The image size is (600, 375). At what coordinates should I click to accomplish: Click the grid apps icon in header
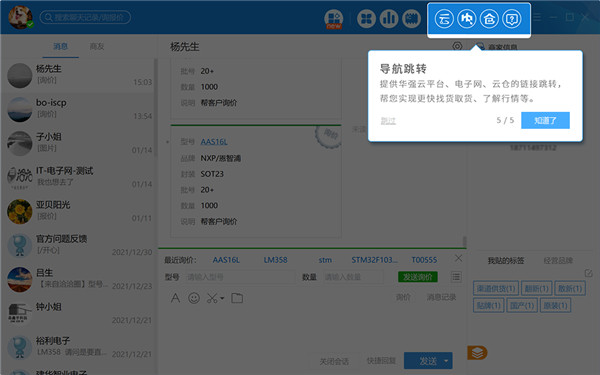(x=366, y=18)
